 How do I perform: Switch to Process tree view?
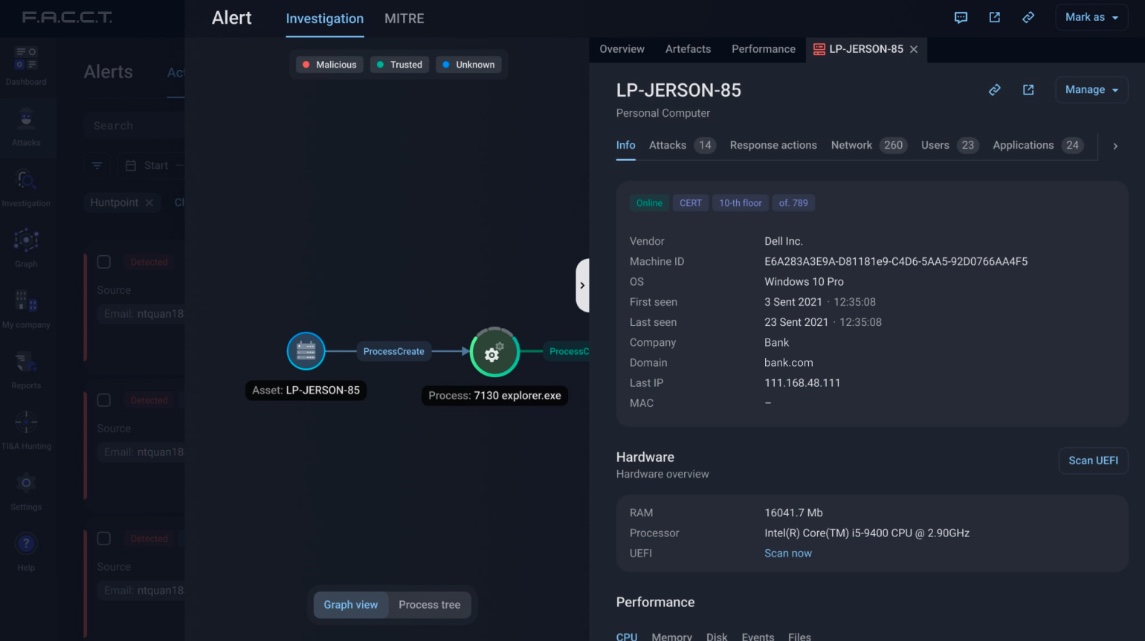pyautogui.click(x=429, y=605)
